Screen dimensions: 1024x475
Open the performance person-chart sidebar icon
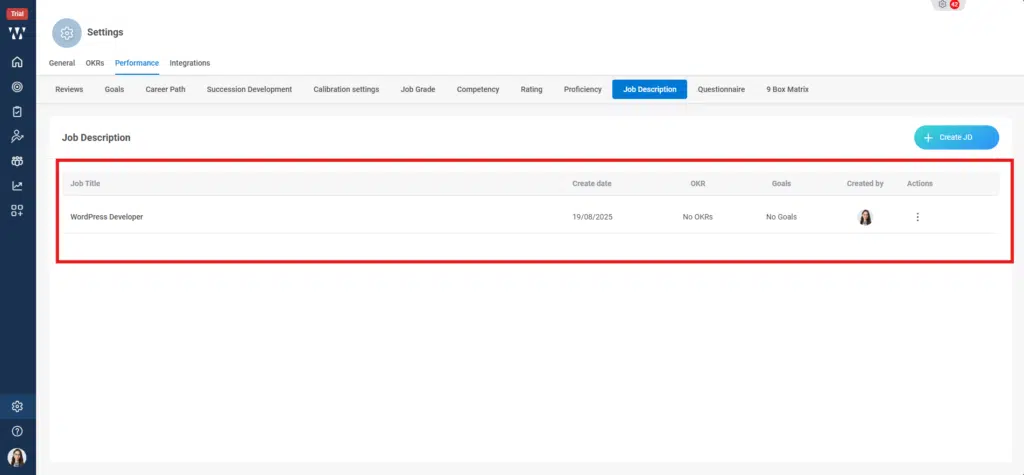coord(18,137)
